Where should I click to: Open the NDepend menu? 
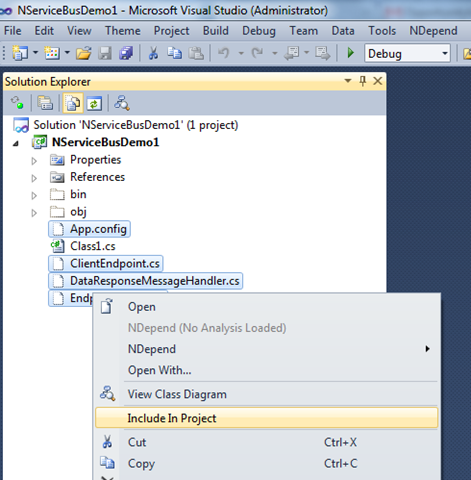click(433, 31)
